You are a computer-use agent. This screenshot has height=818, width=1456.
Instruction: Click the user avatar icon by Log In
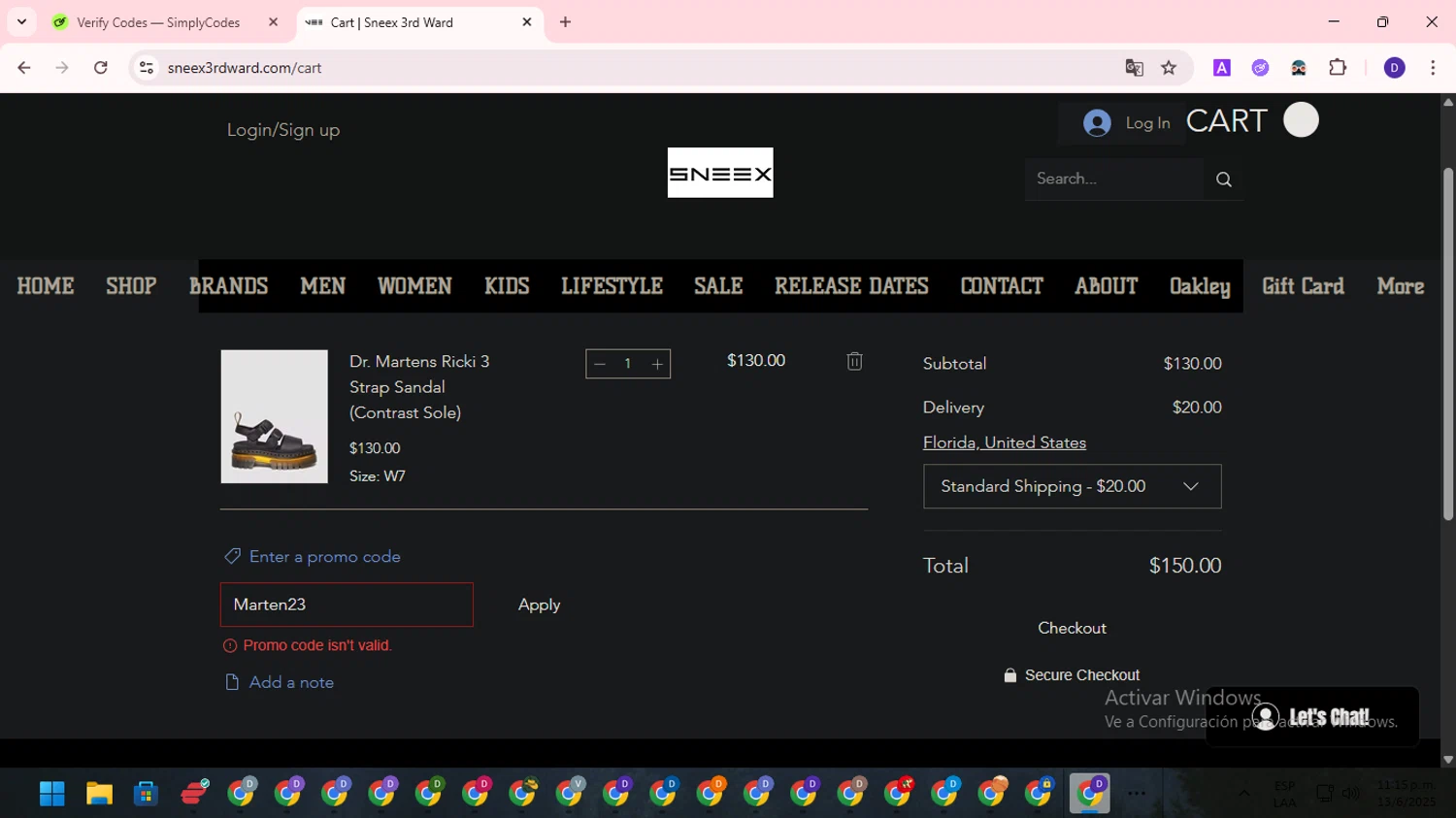(x=1097, y=123)
